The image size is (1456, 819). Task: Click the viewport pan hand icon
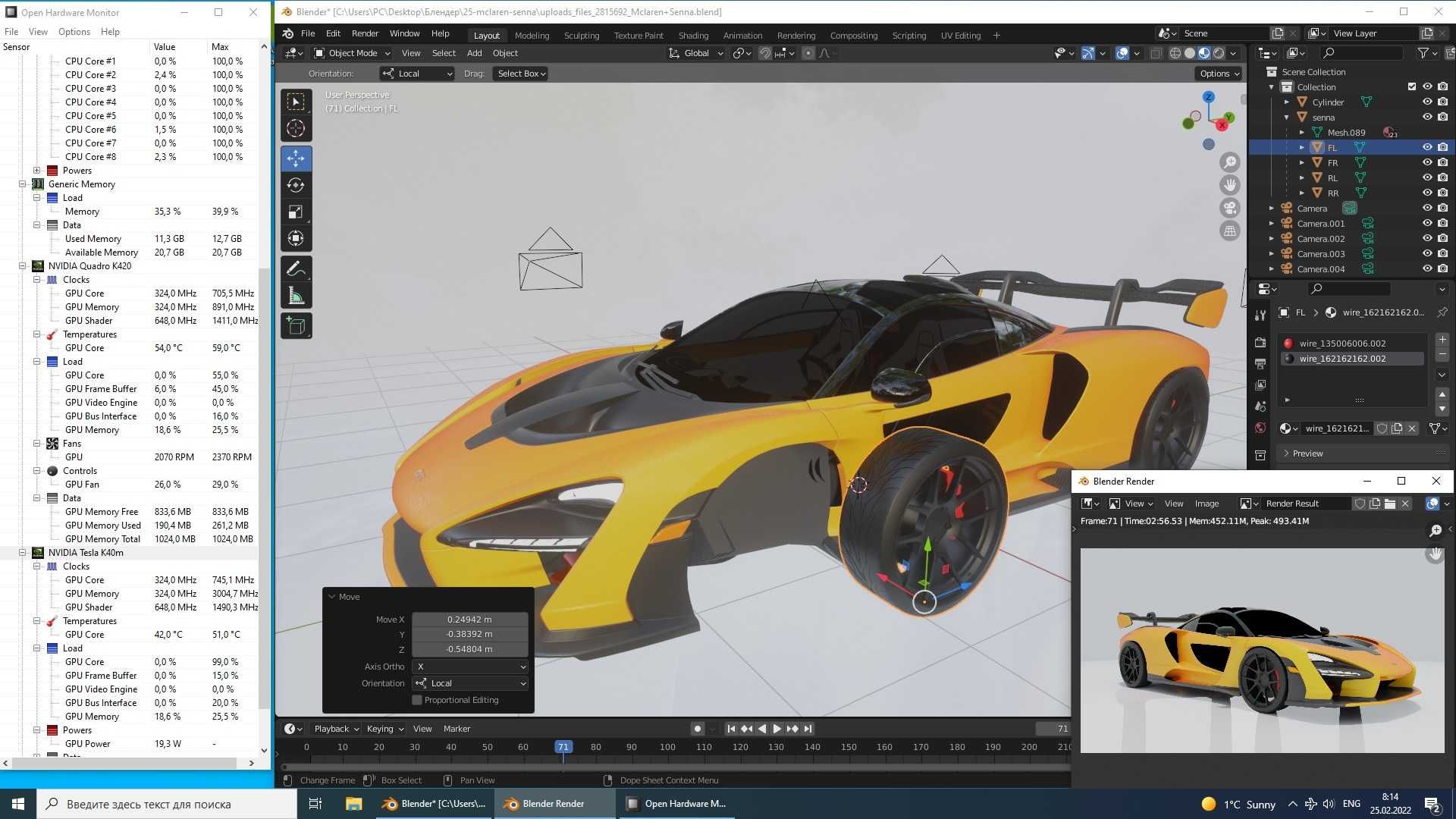1230,185
